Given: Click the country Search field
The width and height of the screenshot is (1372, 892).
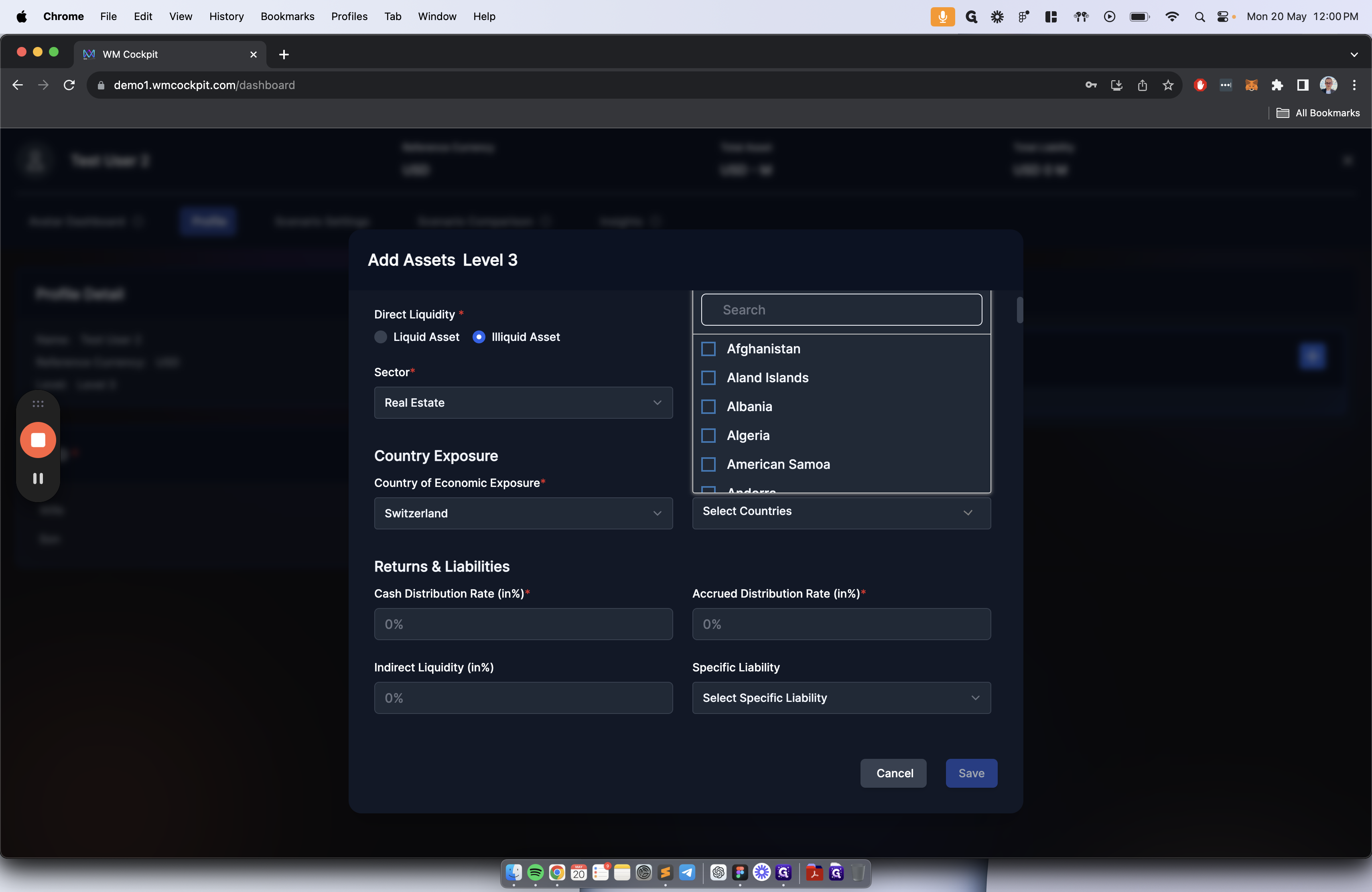Looking at the screenshot, I should click(x=841, y=310).
